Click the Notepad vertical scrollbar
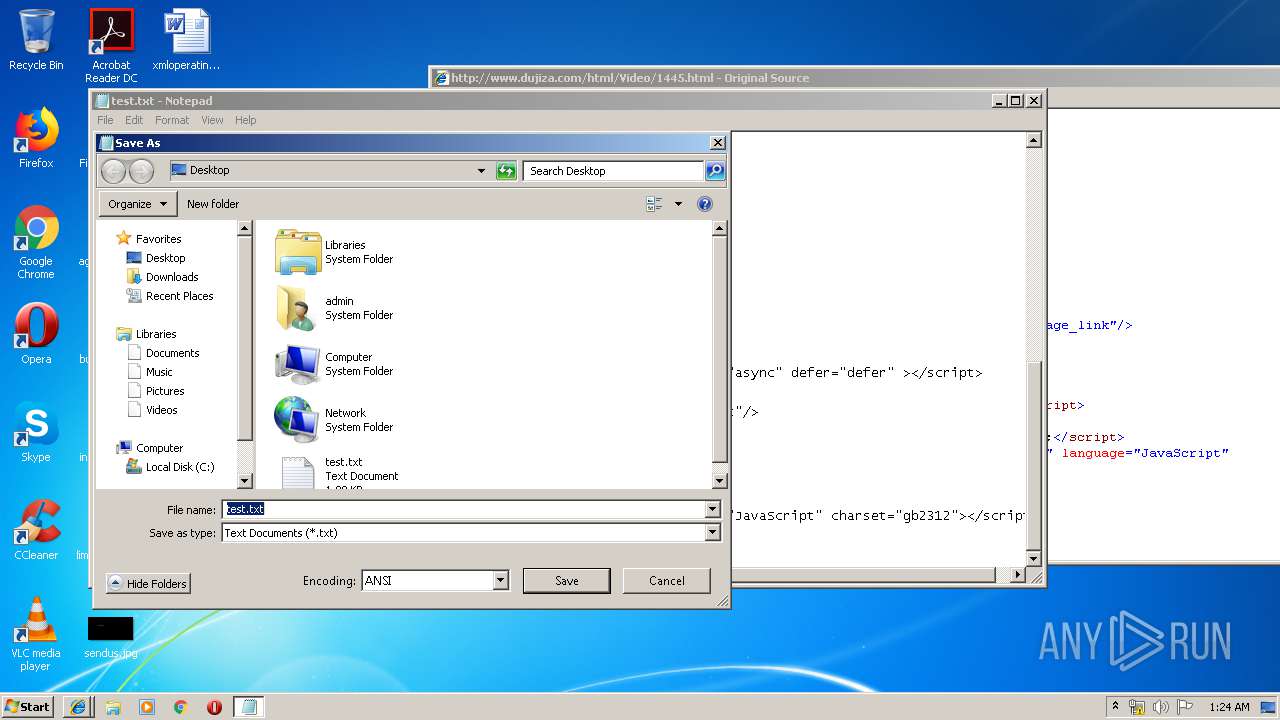 1034,350
